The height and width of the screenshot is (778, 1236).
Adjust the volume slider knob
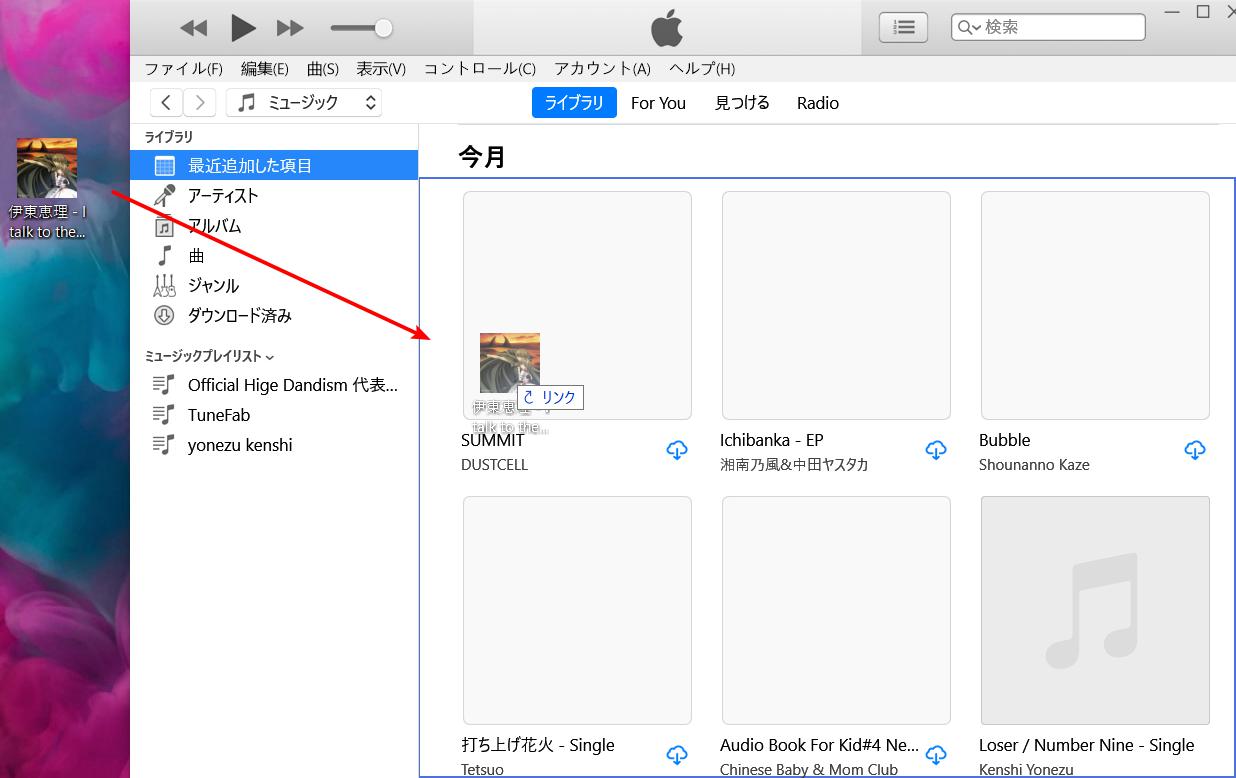[x=383, y=28]
